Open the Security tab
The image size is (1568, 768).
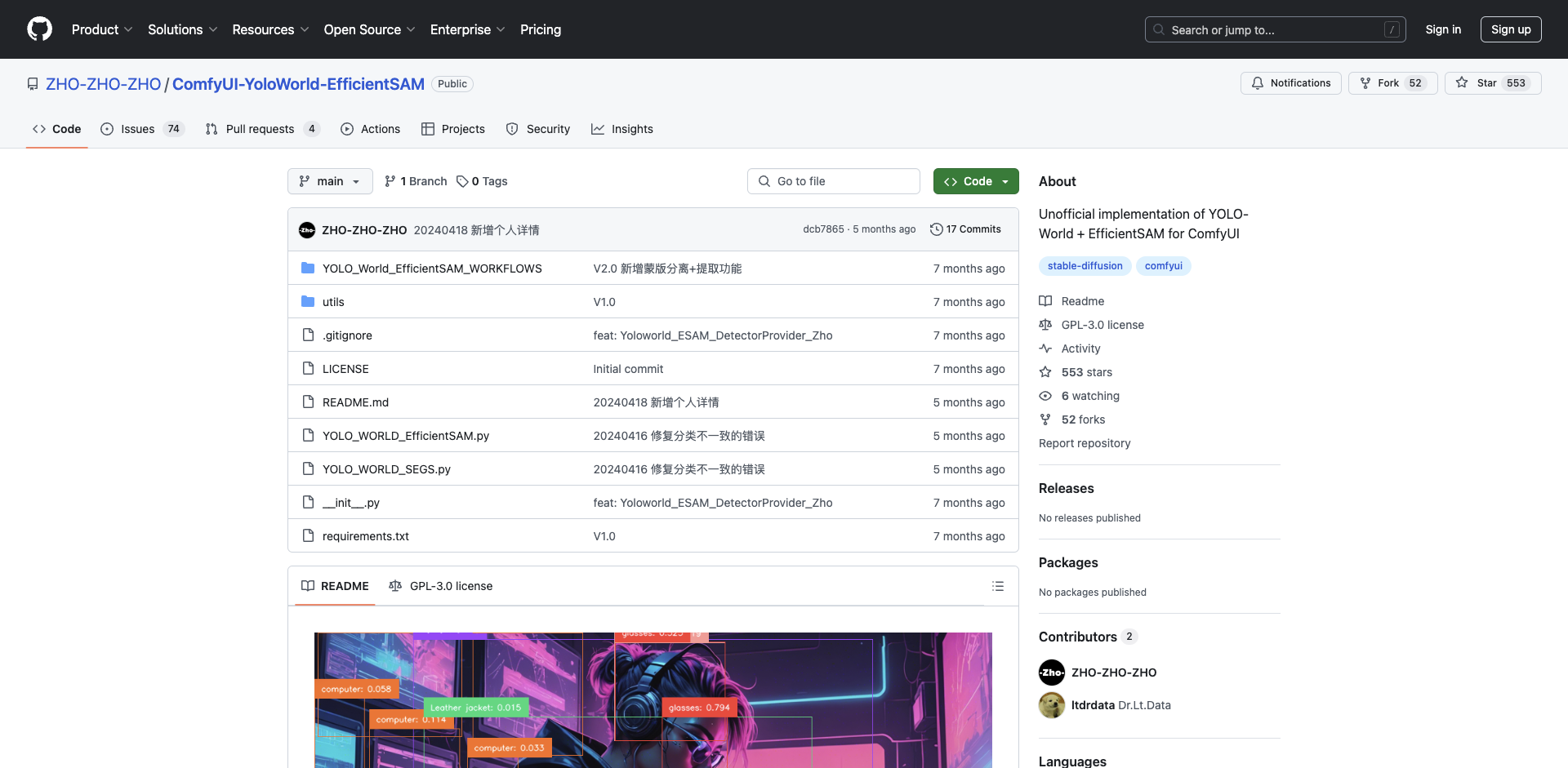[538, 129]
